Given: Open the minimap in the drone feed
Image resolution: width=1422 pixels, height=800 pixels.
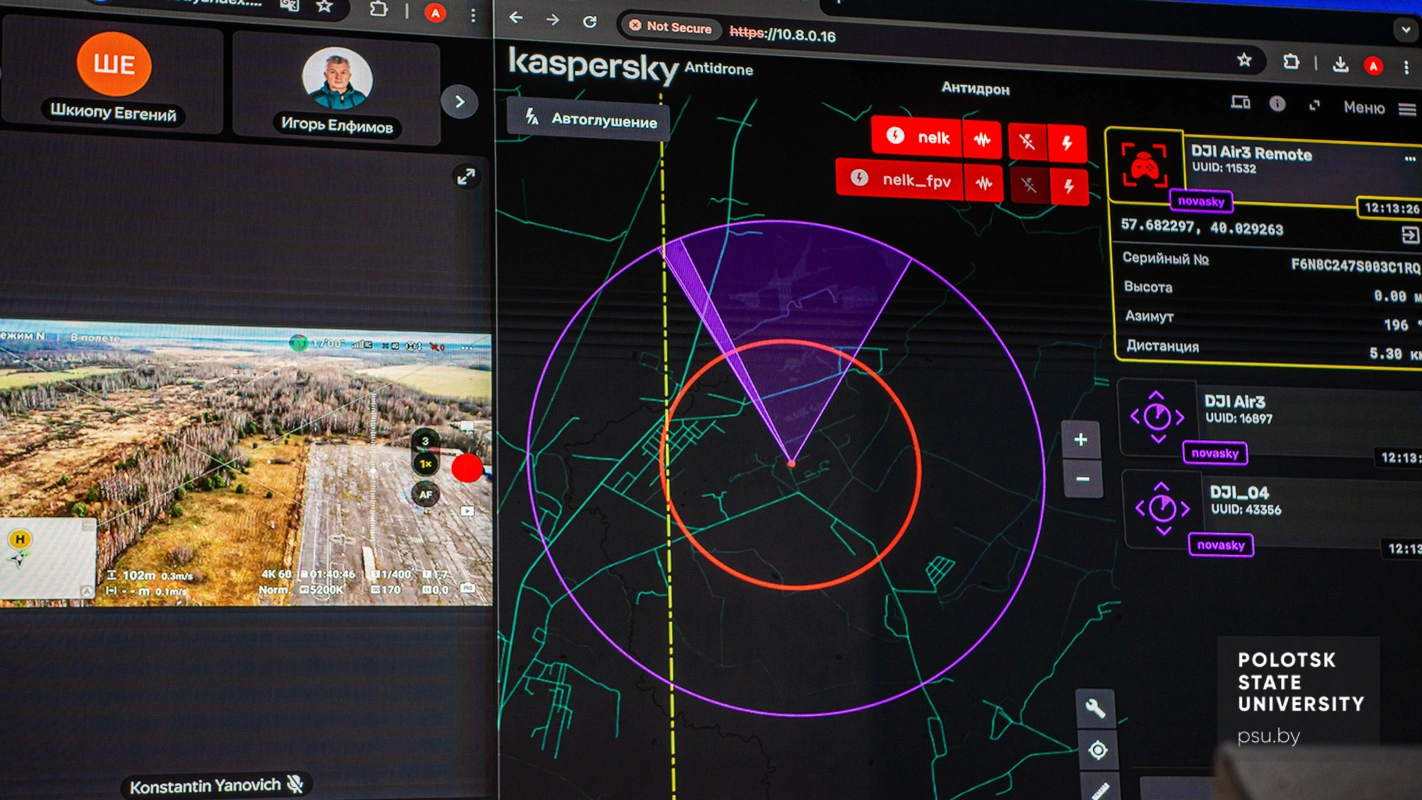Looking at the screenshot, I should (47, 558).
